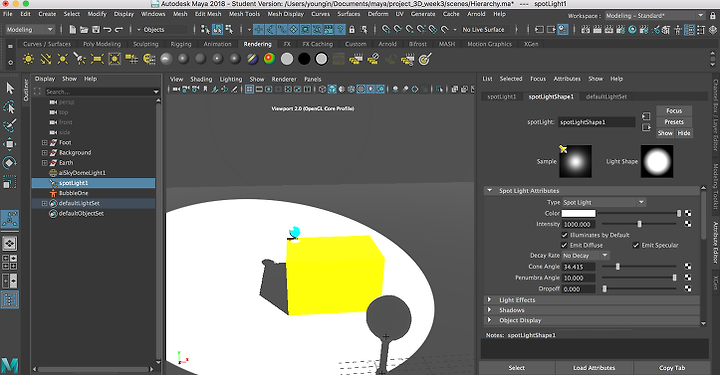Create an area light from shelf

click(97, 59)
